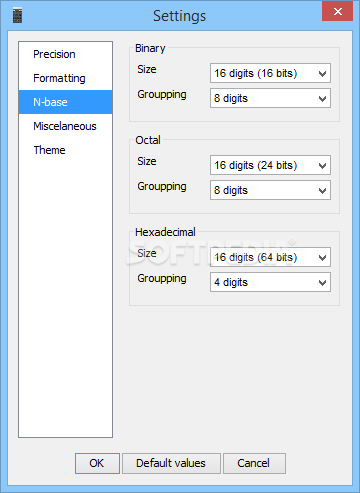Click the Size label in the Hexadecimal group

pyautogui.click(x=147, y=253)
